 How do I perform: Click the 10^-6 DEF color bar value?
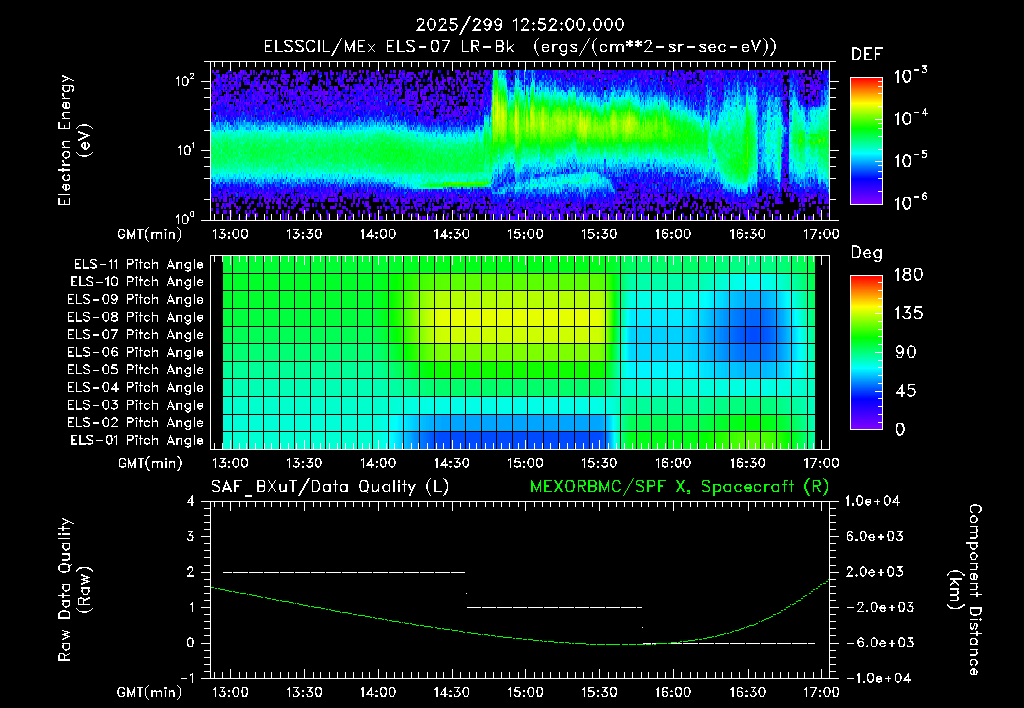tap(910, 202)
